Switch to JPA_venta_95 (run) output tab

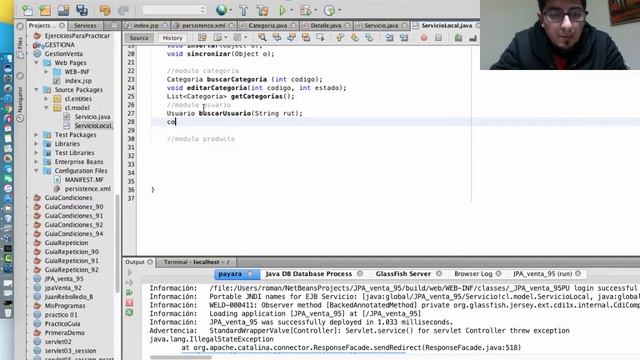click(542, 273)
